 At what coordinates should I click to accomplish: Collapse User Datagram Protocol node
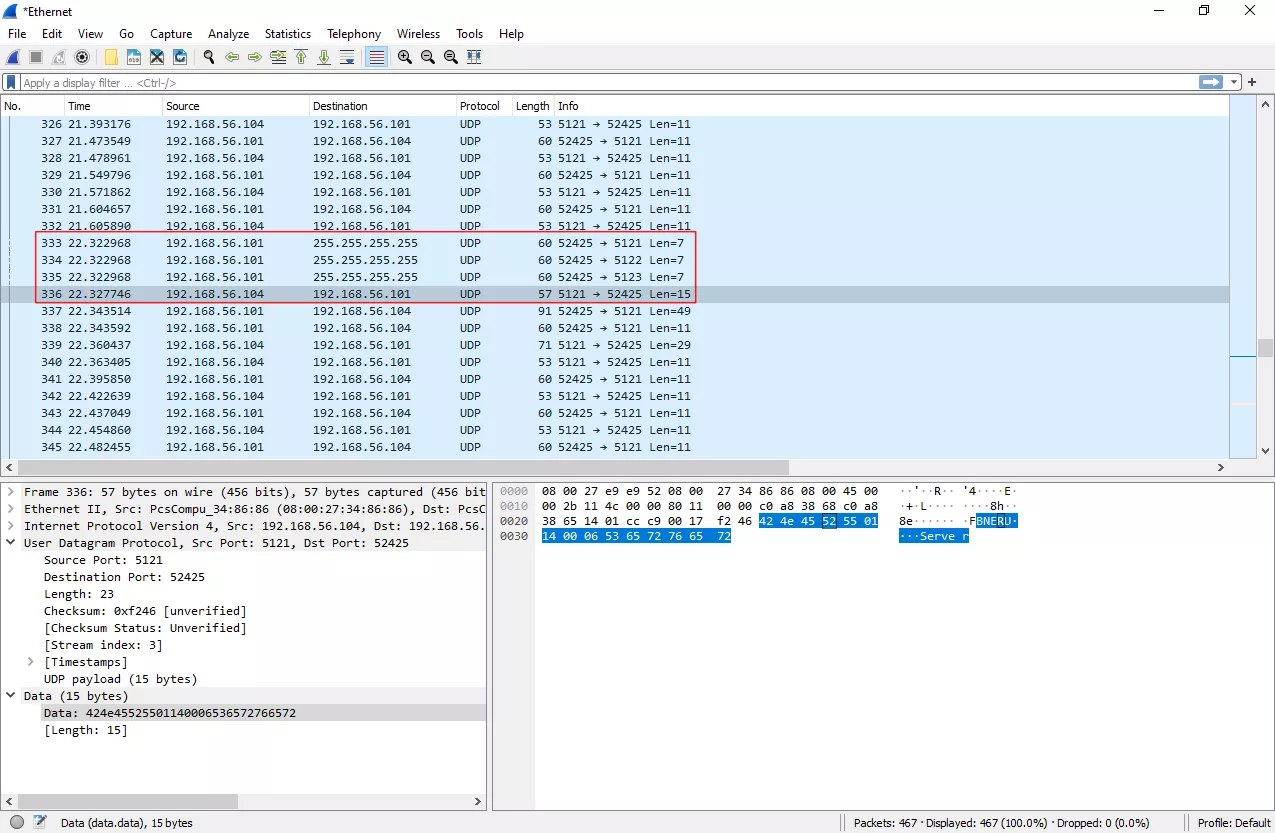(13, 543)
